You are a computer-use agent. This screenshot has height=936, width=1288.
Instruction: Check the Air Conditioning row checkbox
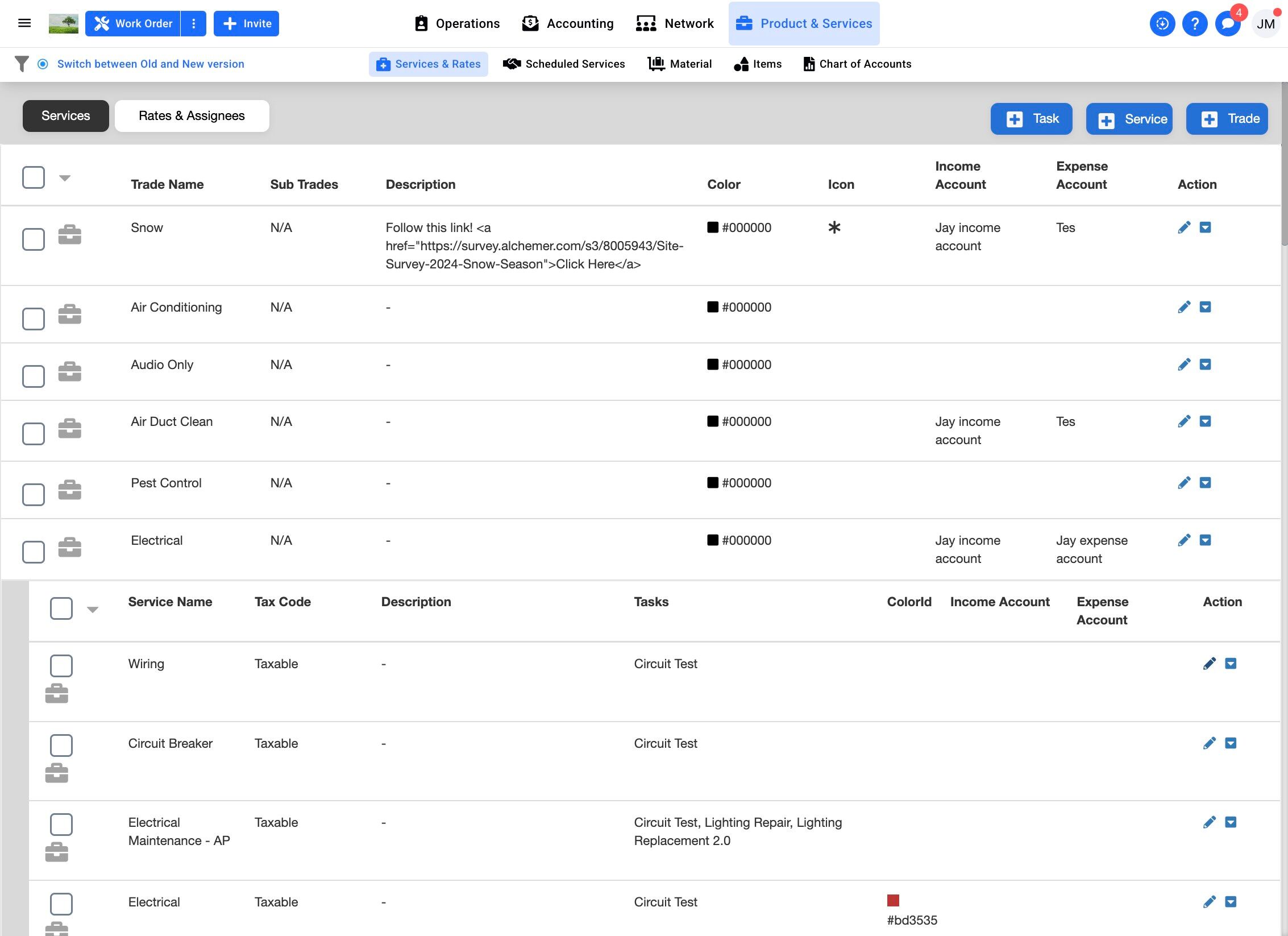(34, 319)
